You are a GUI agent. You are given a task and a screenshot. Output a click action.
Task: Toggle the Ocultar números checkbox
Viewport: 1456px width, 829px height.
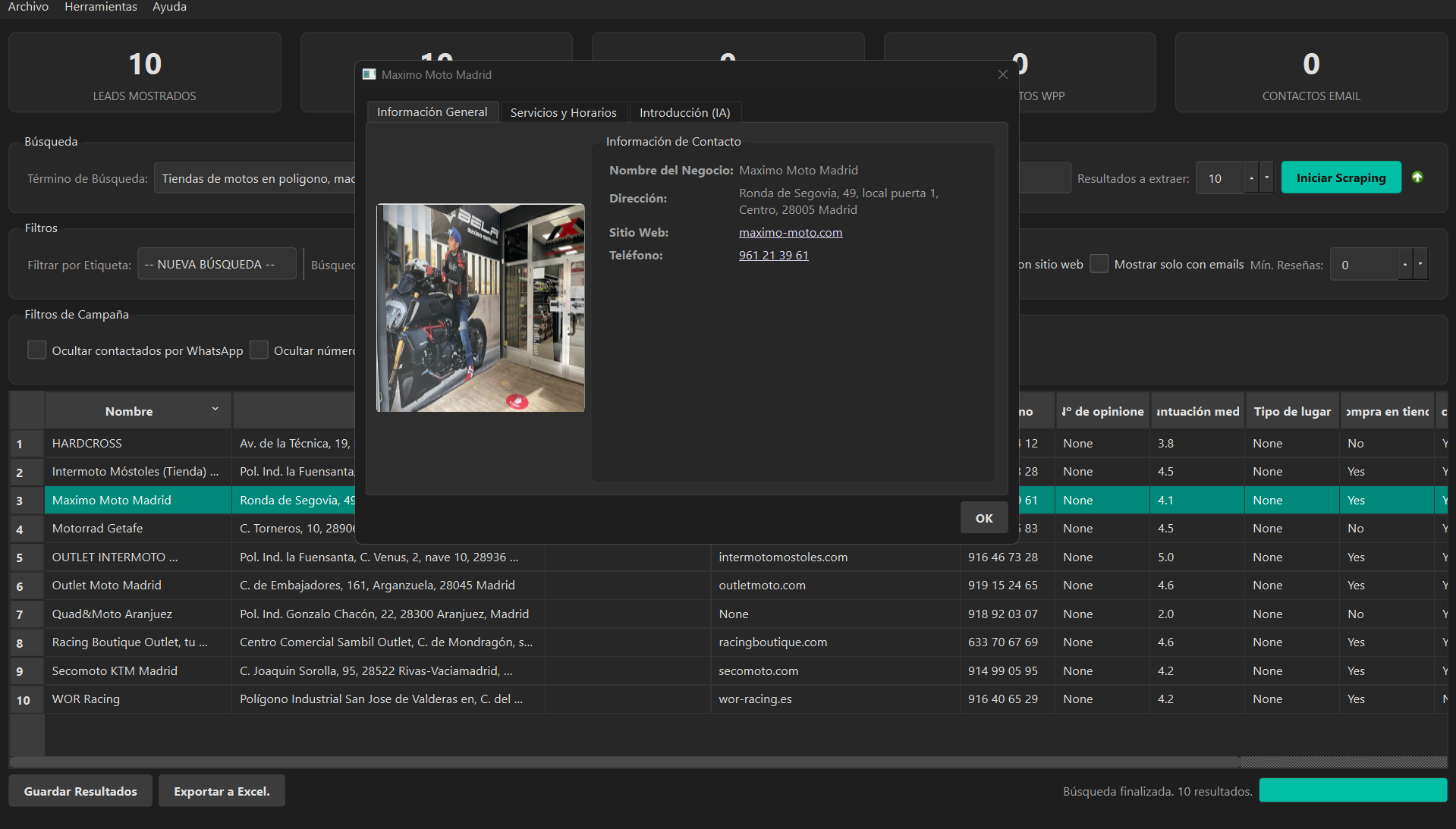point(259,350)
